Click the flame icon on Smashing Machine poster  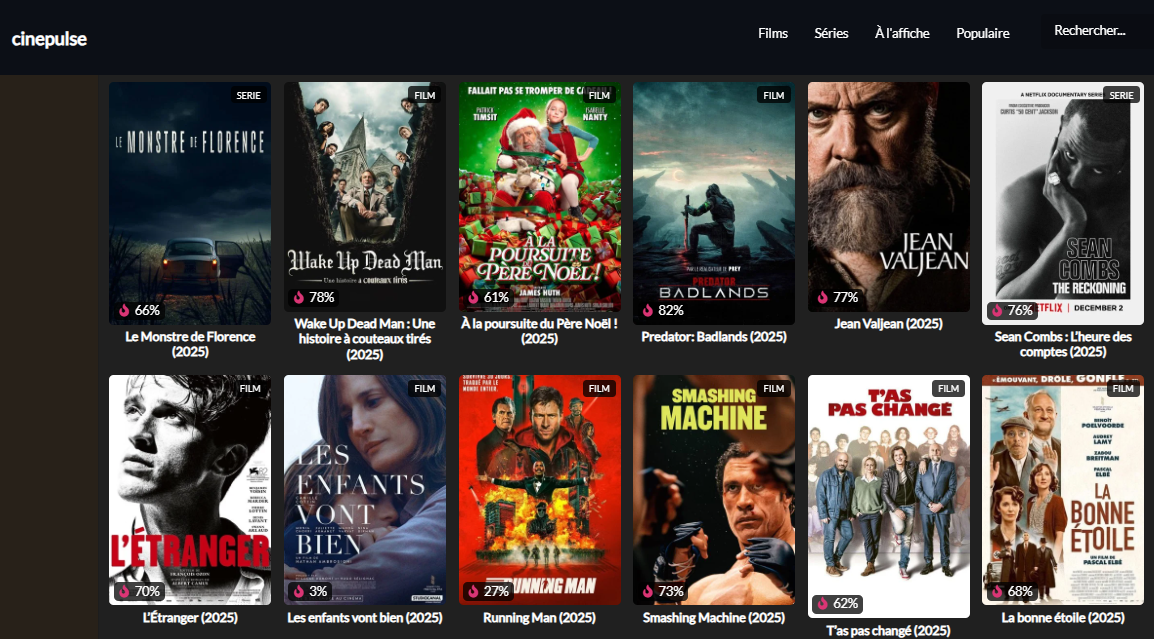click(x=648, y=591)
